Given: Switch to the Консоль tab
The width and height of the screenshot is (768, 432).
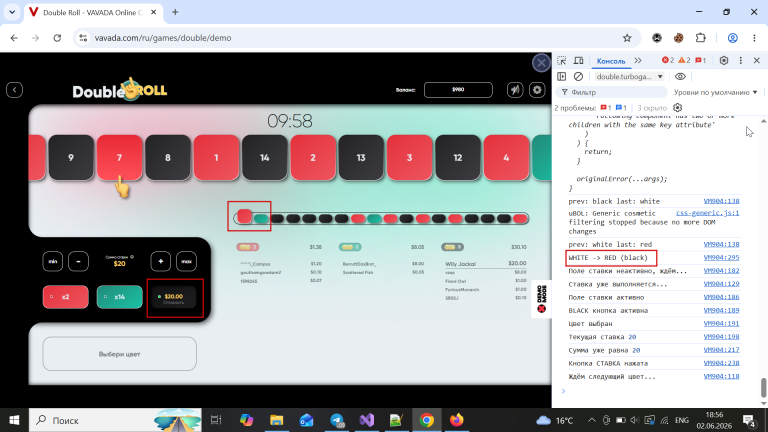Looking at the screenshot, I should 611,61.
